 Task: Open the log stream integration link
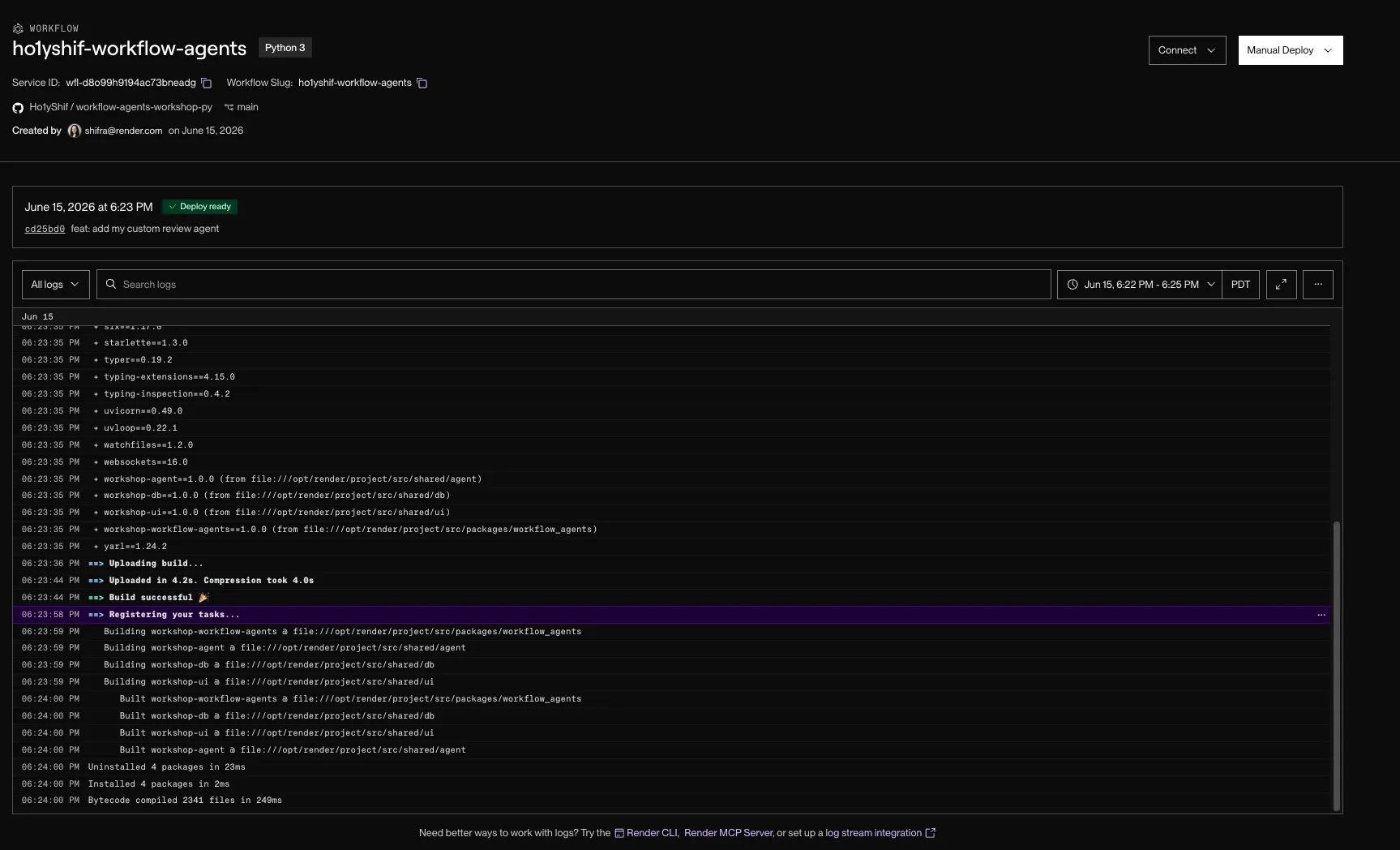point(873,833)
